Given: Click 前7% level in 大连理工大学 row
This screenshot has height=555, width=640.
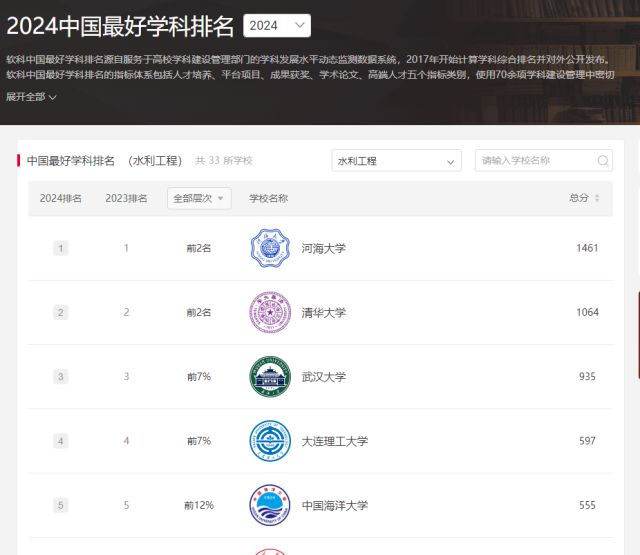Looking at the screenshot, I should click(x=199, y=441).
